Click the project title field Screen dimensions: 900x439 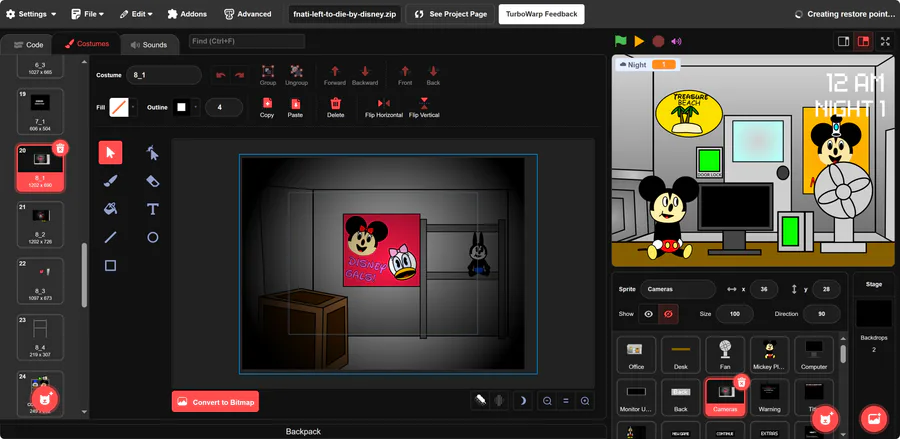pyautogui.click(x=345, y=14)
